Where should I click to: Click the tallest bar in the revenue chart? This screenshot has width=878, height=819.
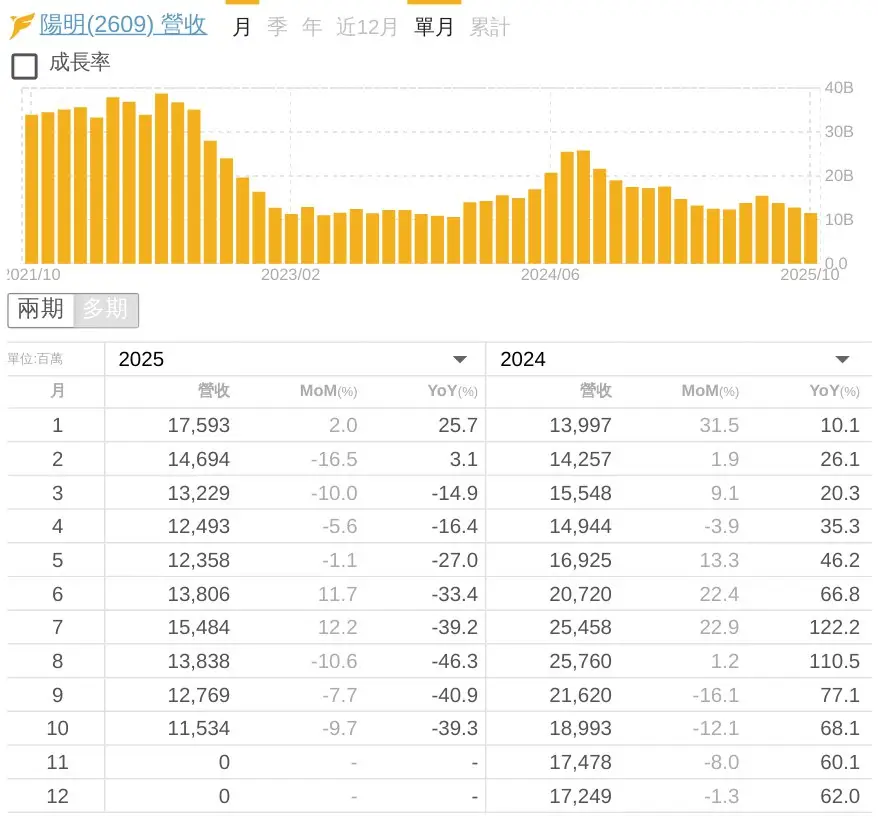[x=161, y=180]
